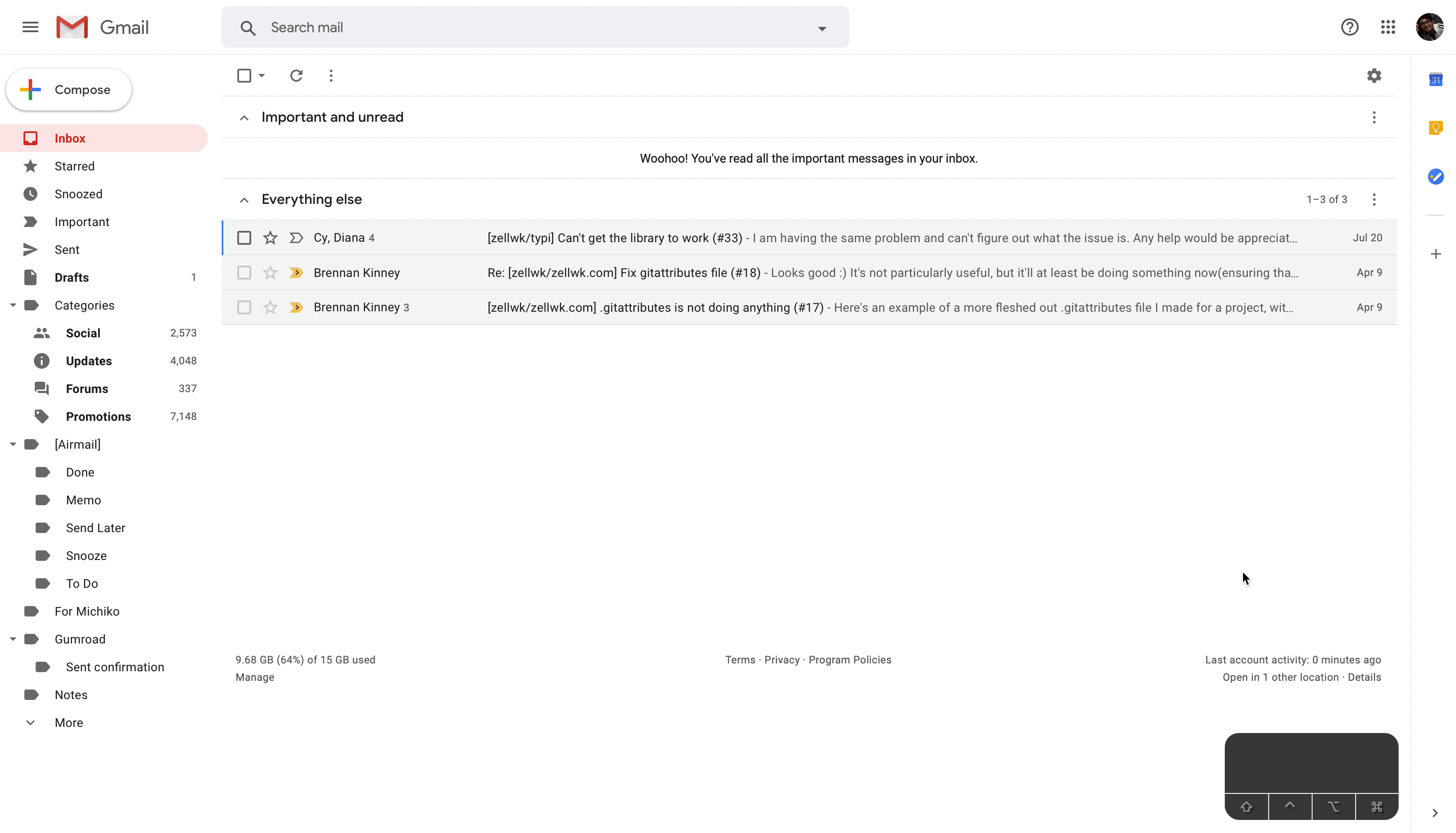Click the Details account activity link
Screen dimensions: 1456x833
[x=1365, y=677]
